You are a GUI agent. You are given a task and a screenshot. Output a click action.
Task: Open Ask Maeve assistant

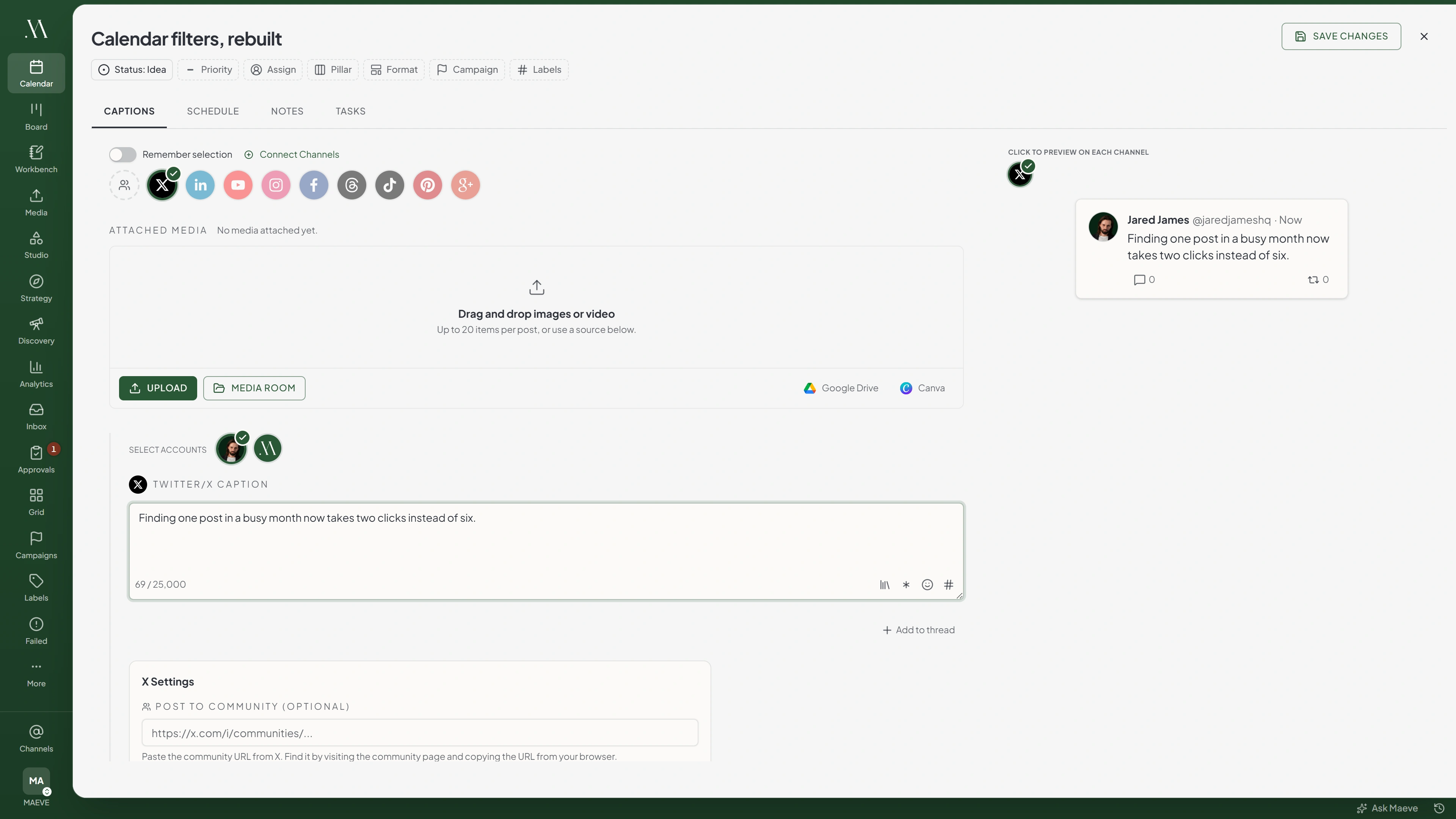point(1387,808)
